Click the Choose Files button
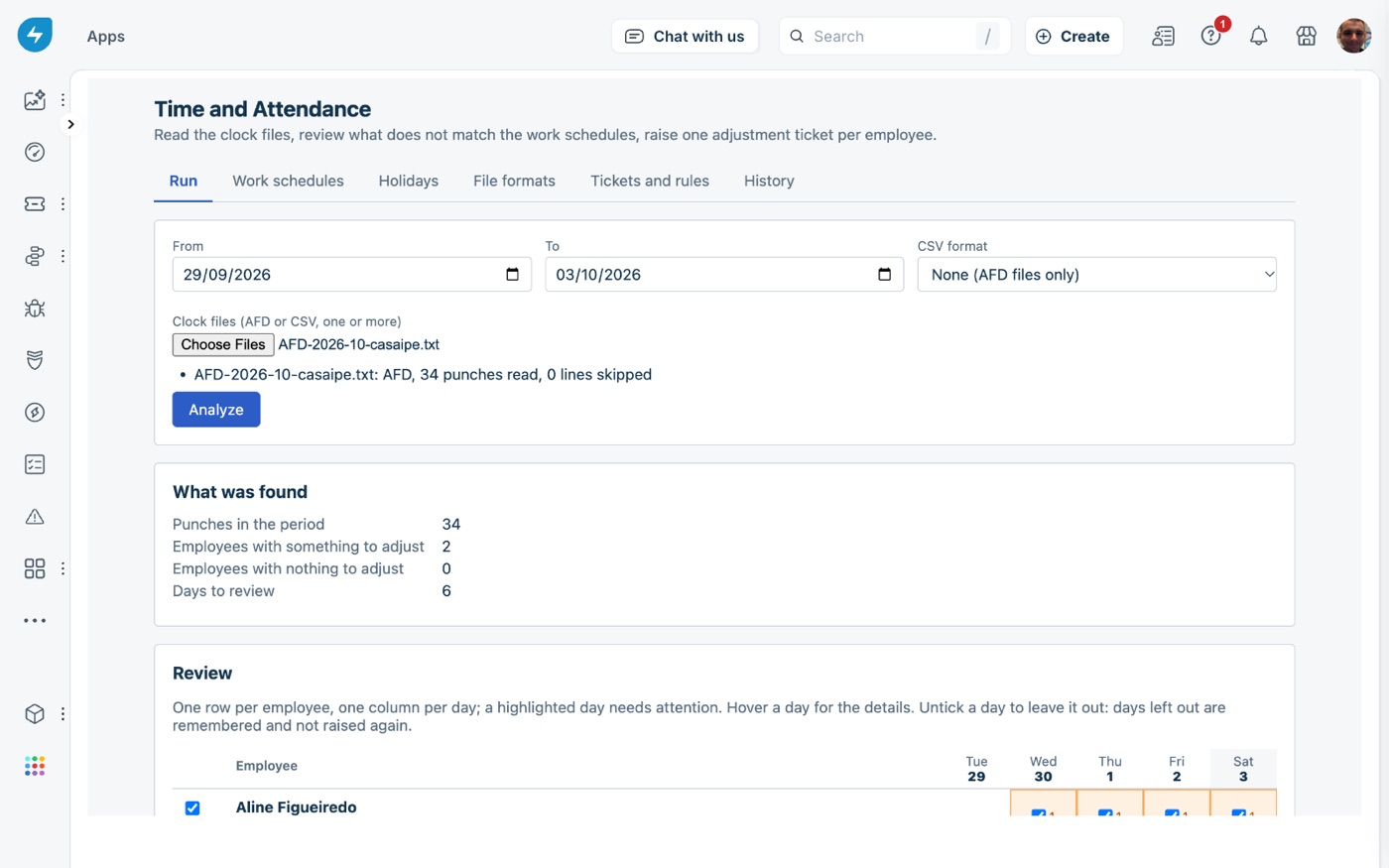 click(223, 344)
